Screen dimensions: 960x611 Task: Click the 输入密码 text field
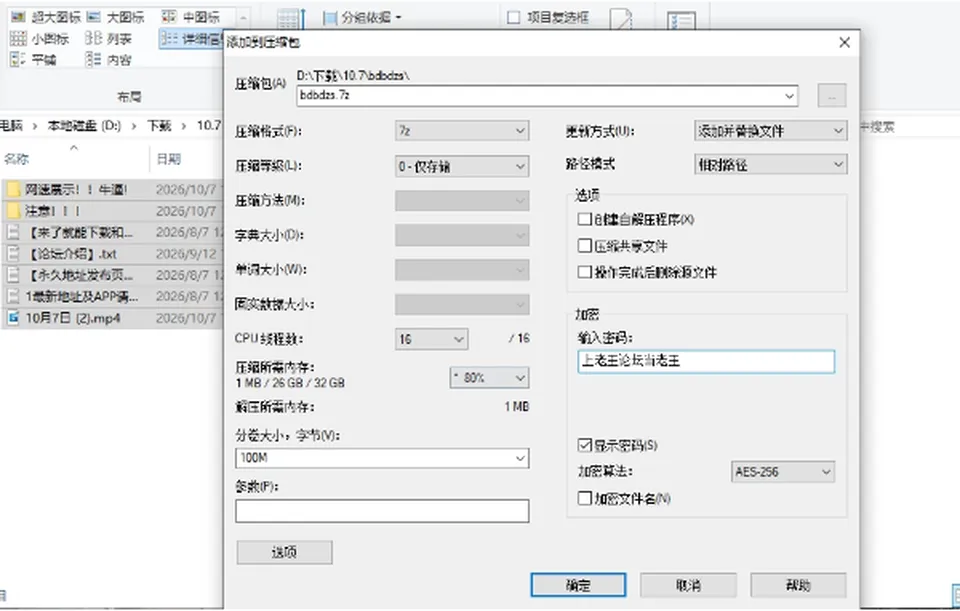point(706,361)
